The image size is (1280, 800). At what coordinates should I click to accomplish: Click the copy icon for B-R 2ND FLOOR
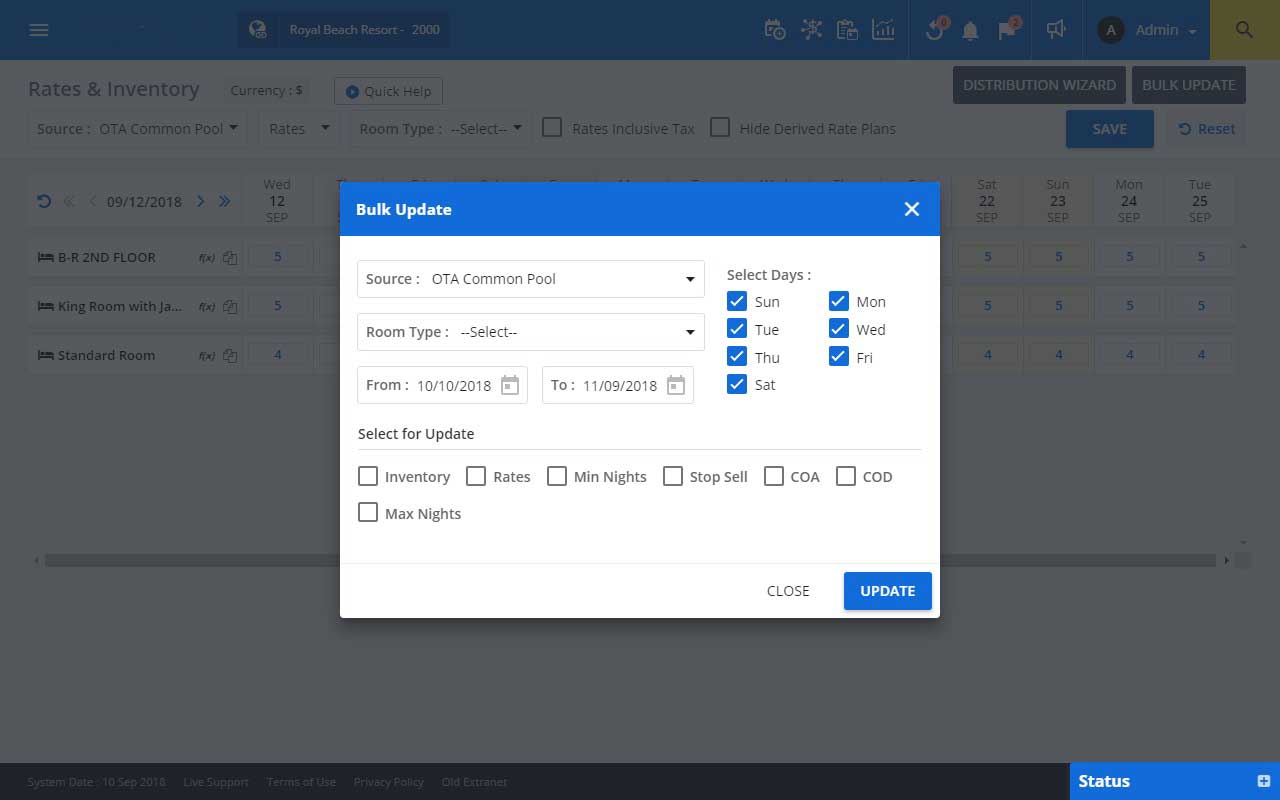click(230, 257)
